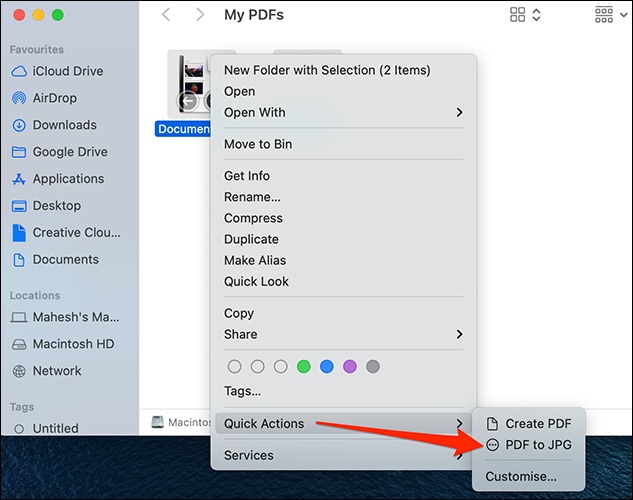Select Network under Locations
This screenshot has width=633, height=500.
(x=57, y=370)
